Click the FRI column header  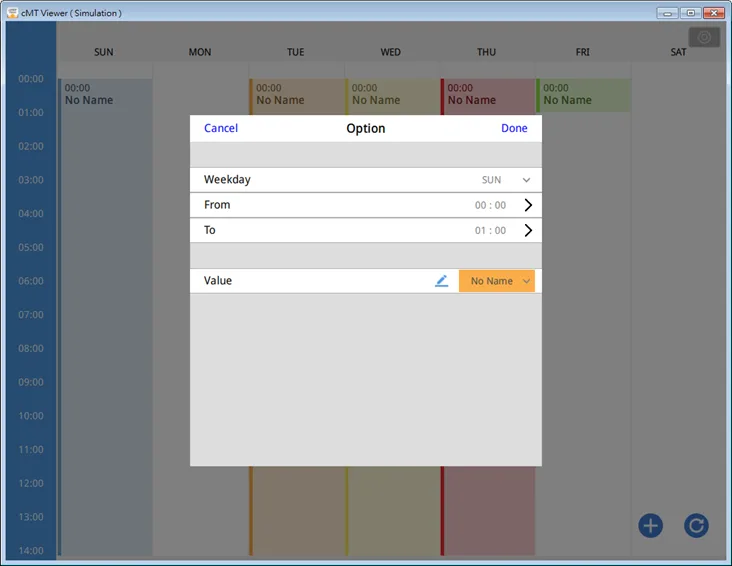tap(583, 52)
